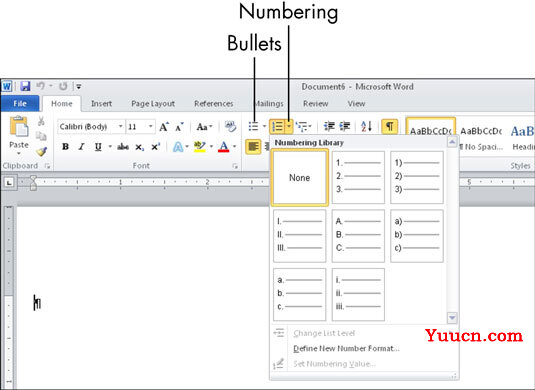The height and width of the screenshot is (390, 535).
Task: Click the Numbering dropdown arrow
Action: coord(289,127)
